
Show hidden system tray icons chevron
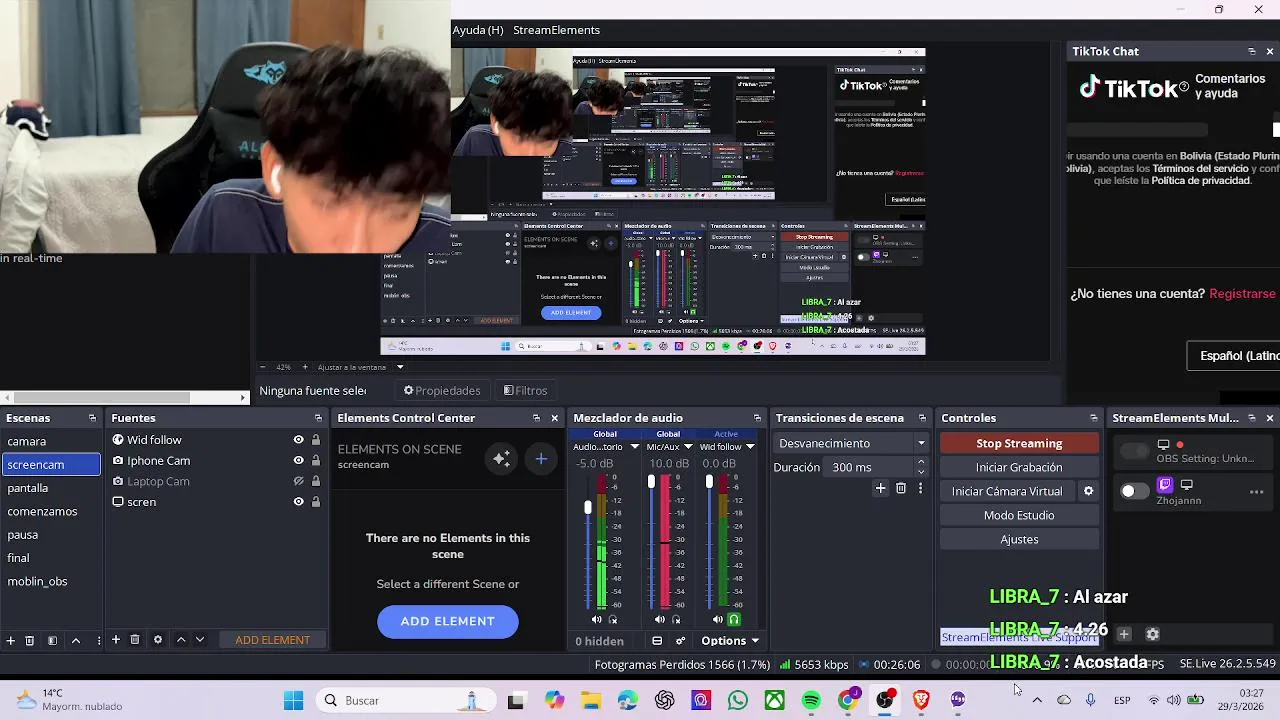[x=1037, y=701]
